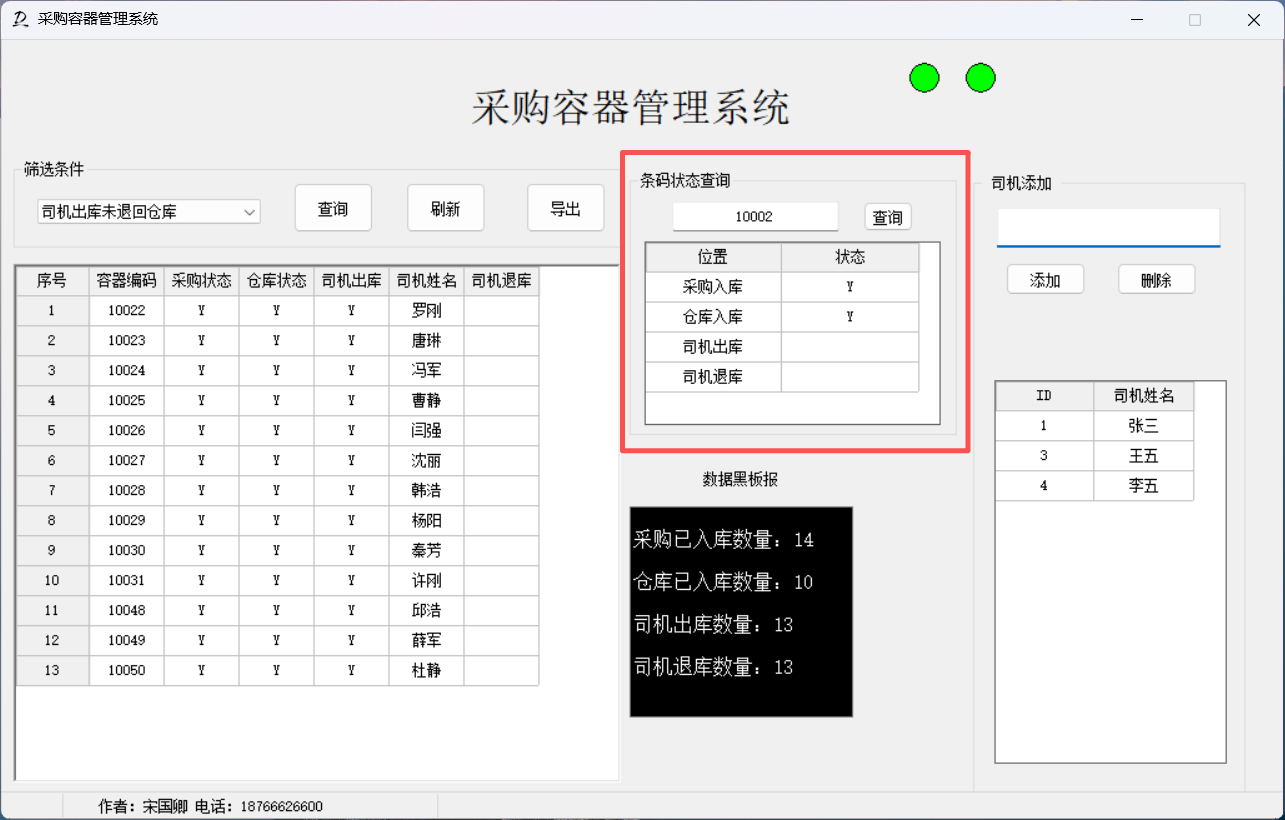The width and height of the screenshot is (1285, 820).
Task: Select container code cell 10027
Action: pos(127,461)
